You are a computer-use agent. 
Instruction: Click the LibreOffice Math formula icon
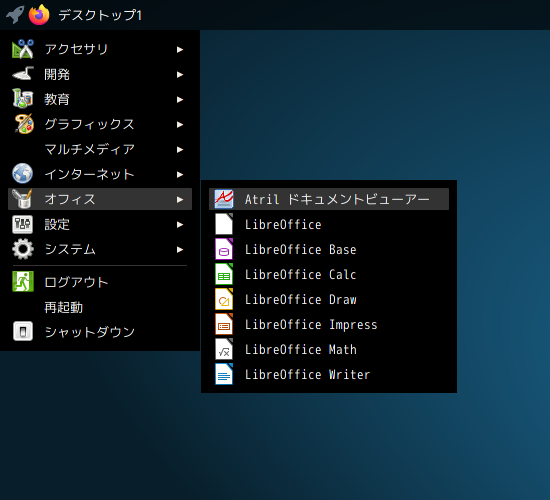[x=224, y=349]
